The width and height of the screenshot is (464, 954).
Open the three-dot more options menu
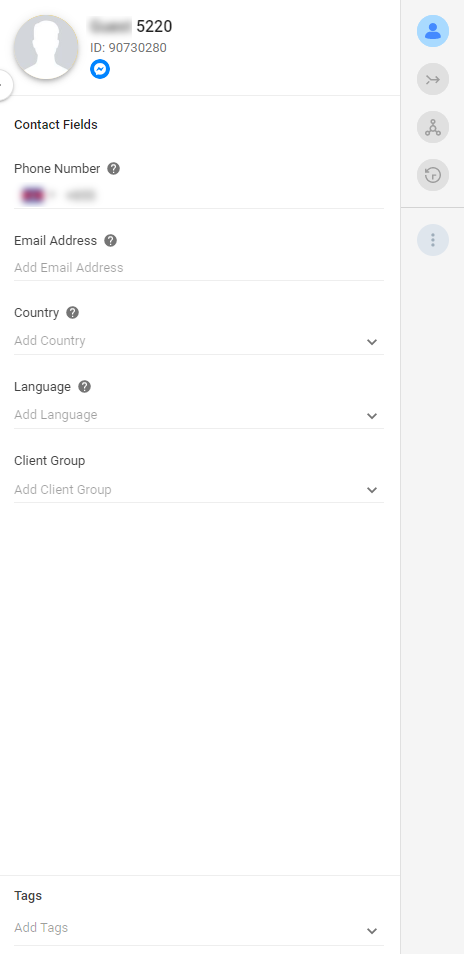432,240
